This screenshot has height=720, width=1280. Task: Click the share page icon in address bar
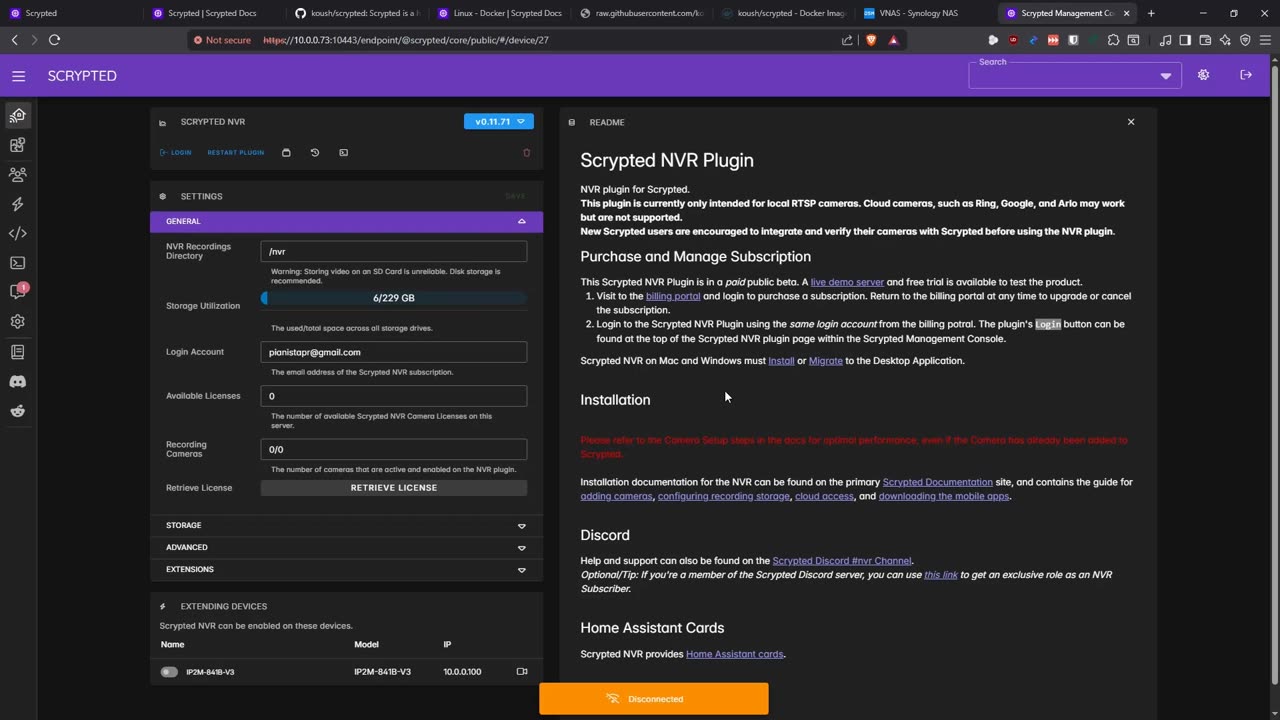[847, 40]
